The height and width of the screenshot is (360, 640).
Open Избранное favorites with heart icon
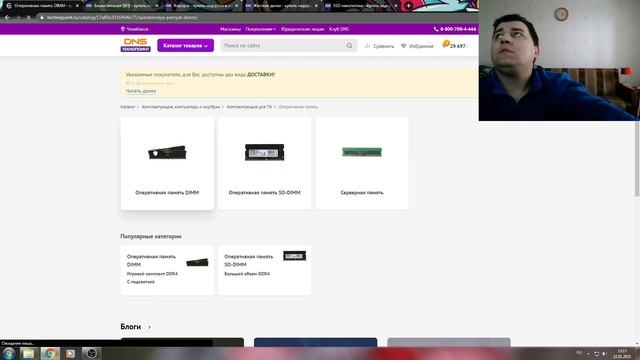coord(417,46)
